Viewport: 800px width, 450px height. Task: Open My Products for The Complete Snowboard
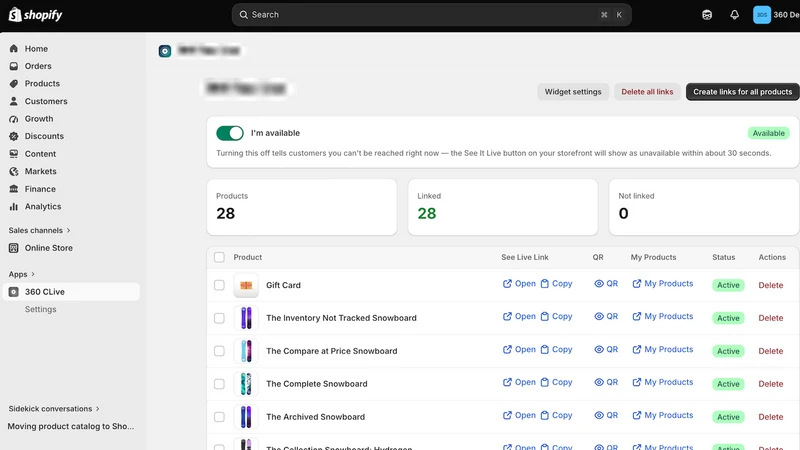663,382
